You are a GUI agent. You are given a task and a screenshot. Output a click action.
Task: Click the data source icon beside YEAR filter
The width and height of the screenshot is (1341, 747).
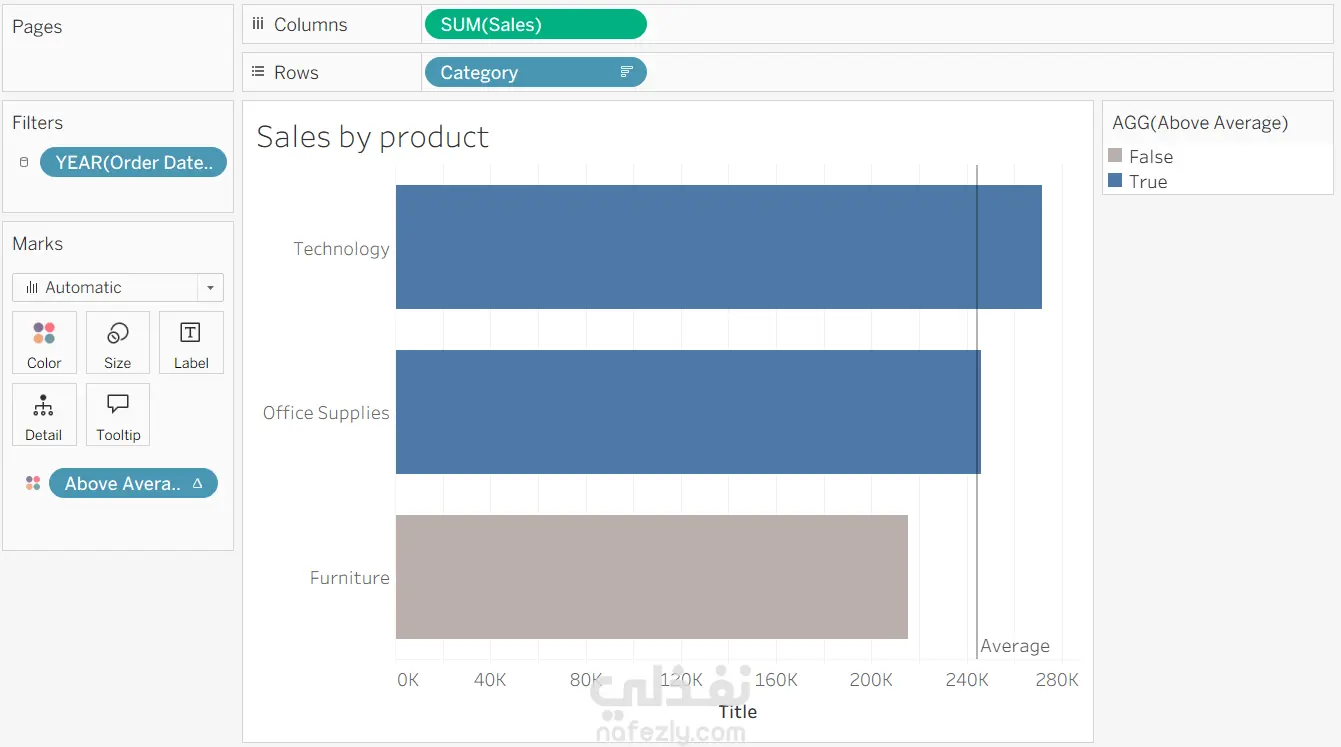point(24,162)
